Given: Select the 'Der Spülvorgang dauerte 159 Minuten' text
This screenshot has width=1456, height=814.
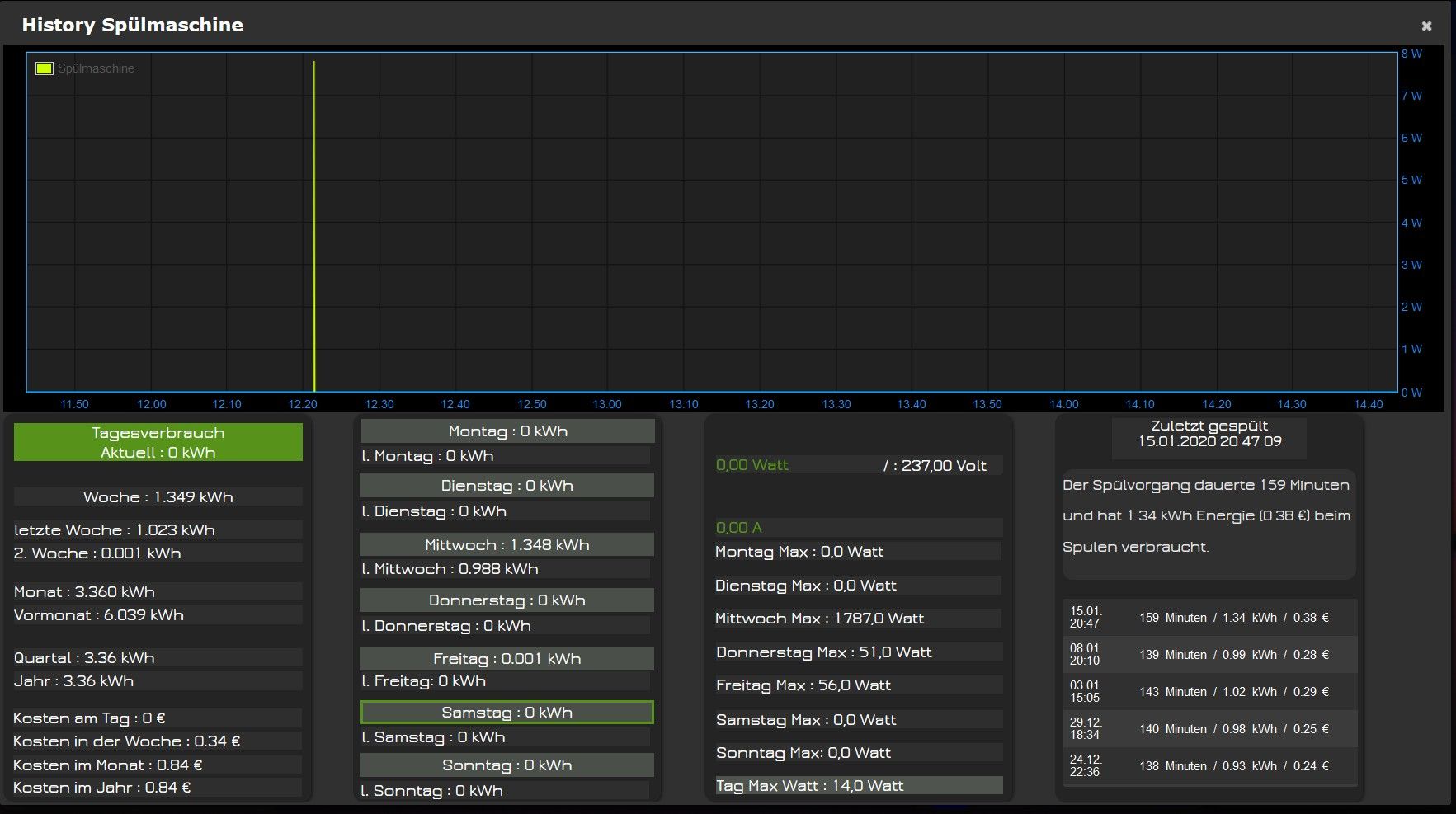Looking at the screenshot, I should [x=1205, y=485].
